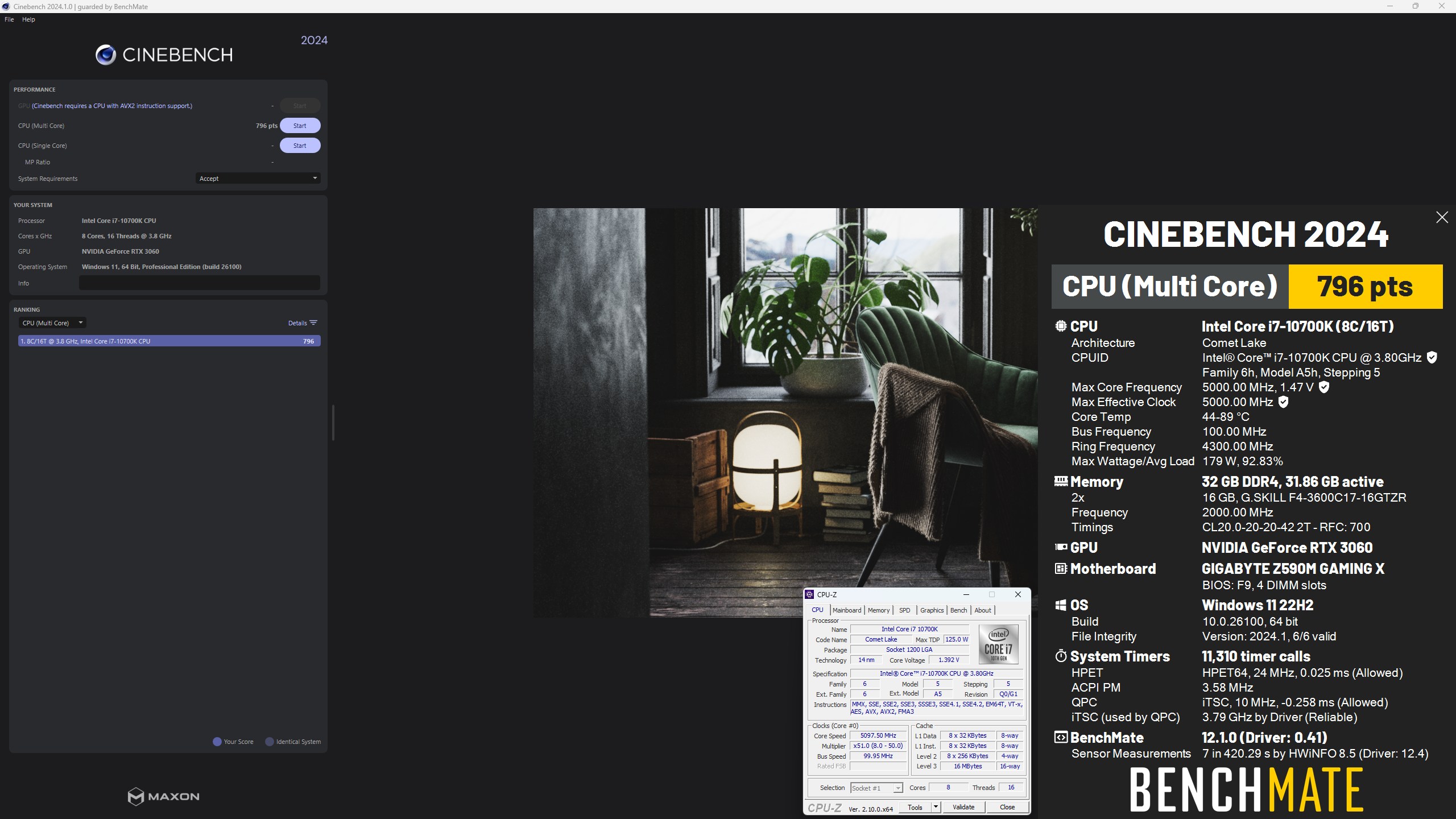
Task: Open the File menu
Action: point(9,19)
